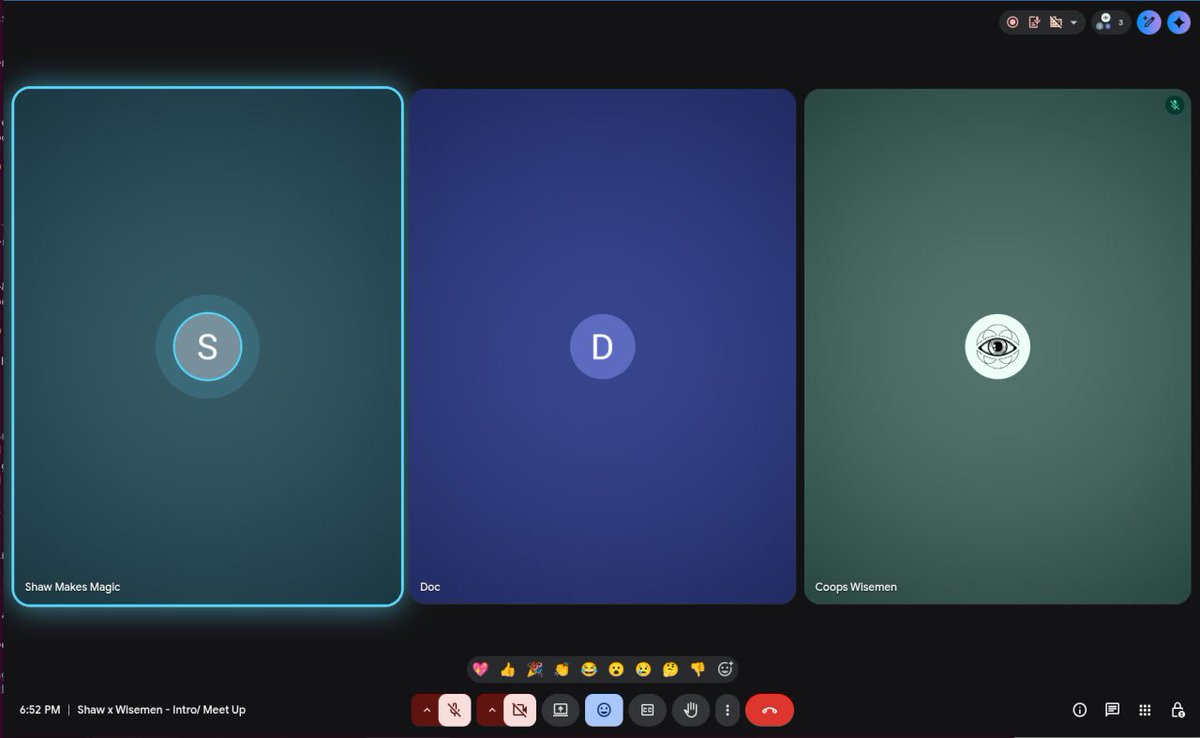1200x738 pixels.
Task: Click muted mic indicator on Coops Wisemen
Action: pos(1175,105)
